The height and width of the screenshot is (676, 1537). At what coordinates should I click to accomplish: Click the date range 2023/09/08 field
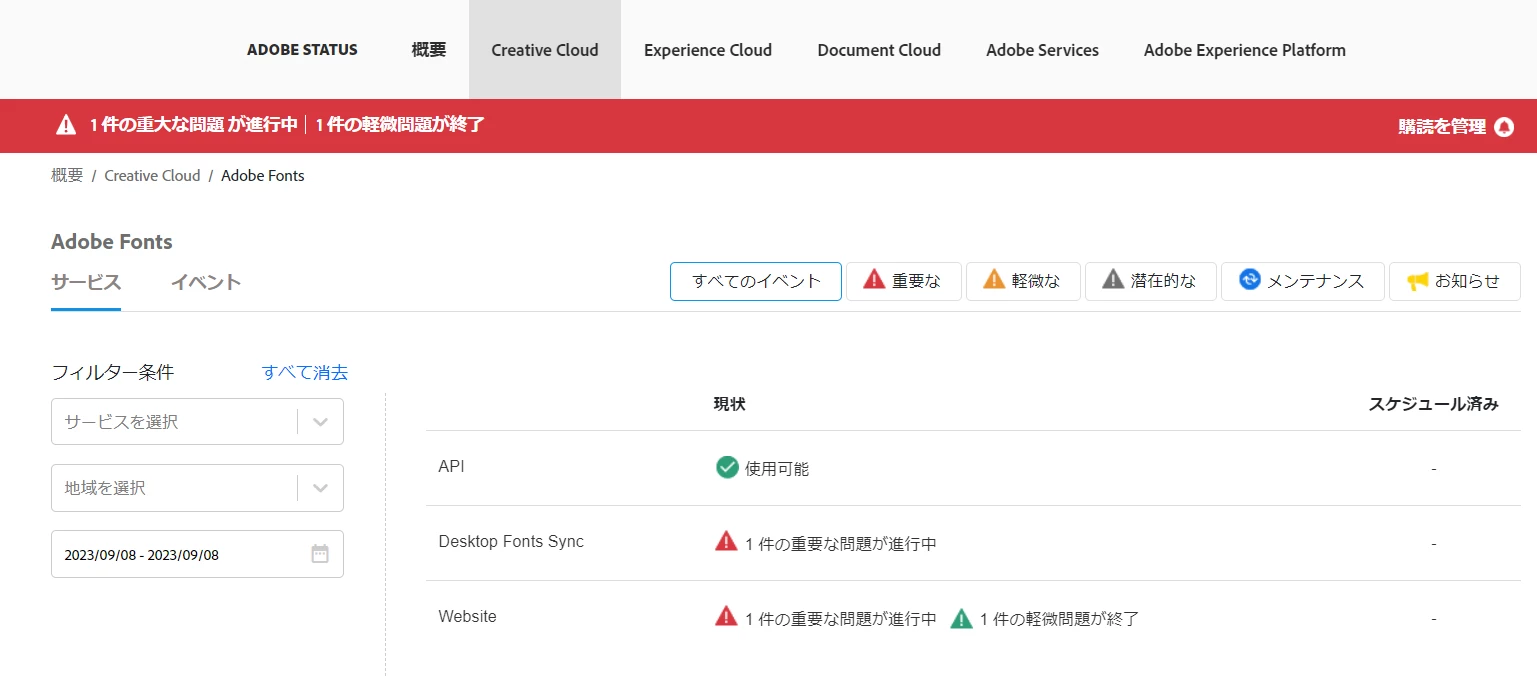click(197, 554)
